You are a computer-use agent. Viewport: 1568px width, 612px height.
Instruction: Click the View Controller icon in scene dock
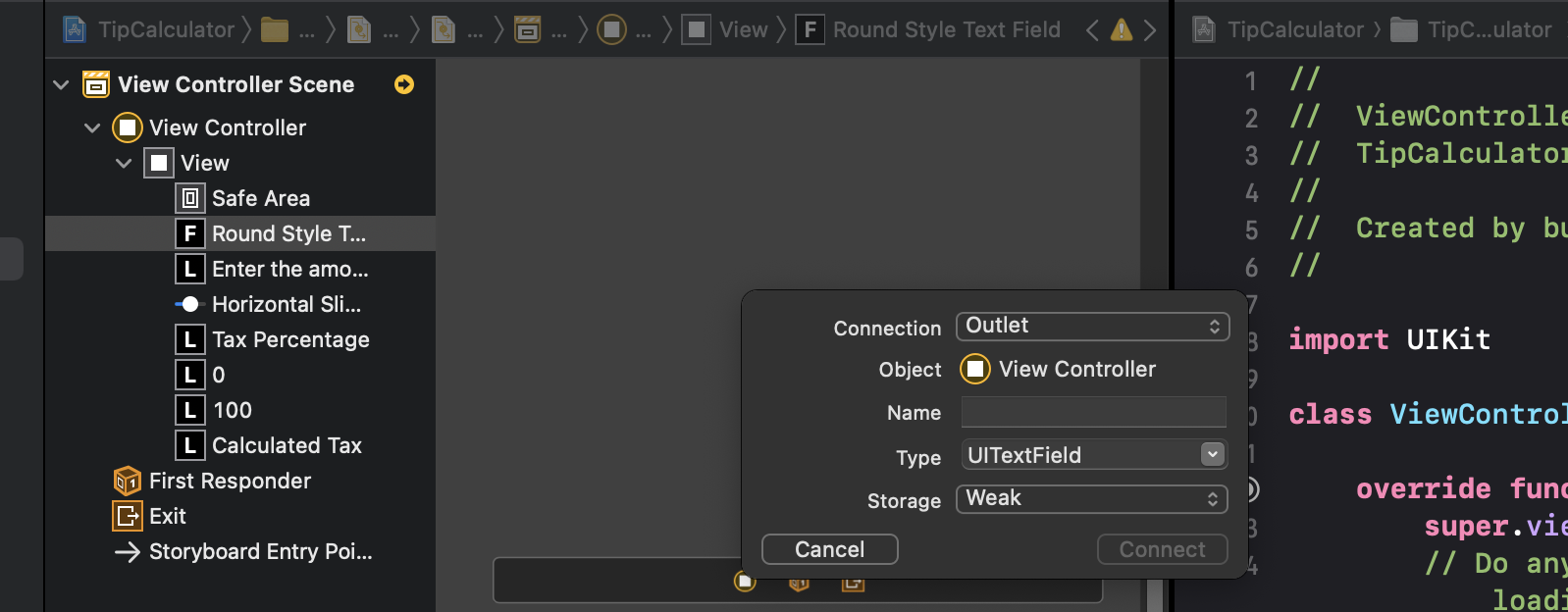[x=745, y=583]
